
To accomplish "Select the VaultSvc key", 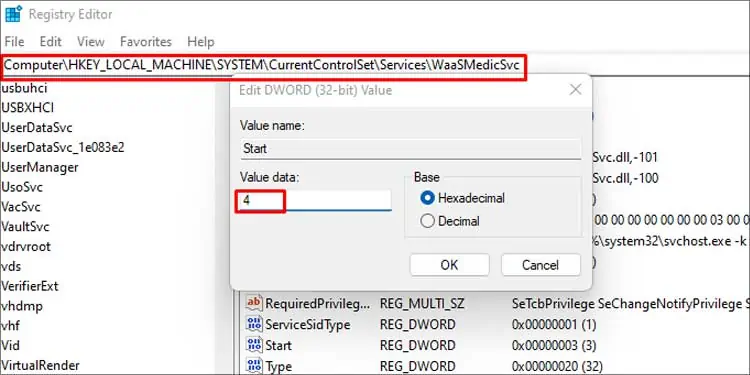I will (x=25, y=227).
